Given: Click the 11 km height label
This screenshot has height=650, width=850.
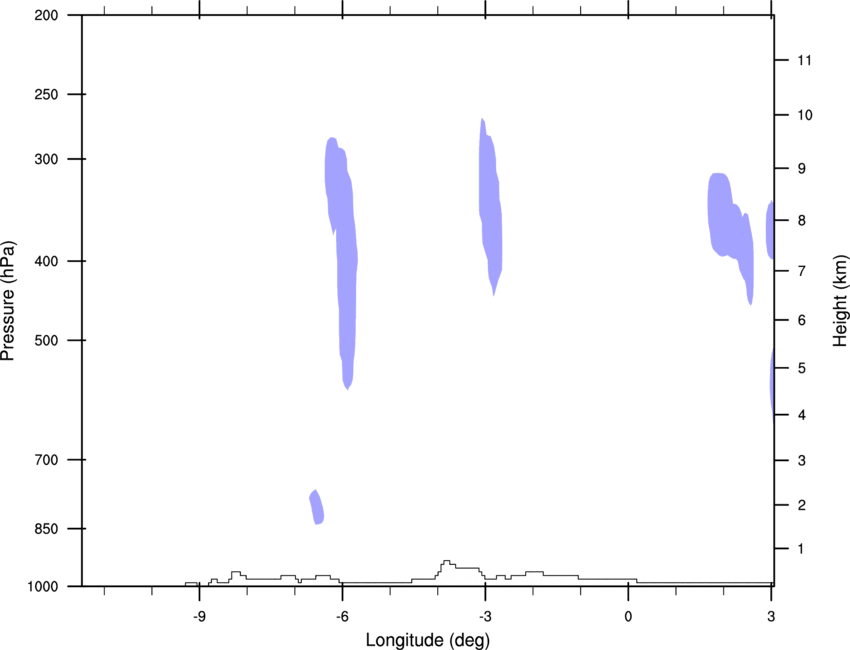Looking at the screenshot, I should (x=804, y=60).
